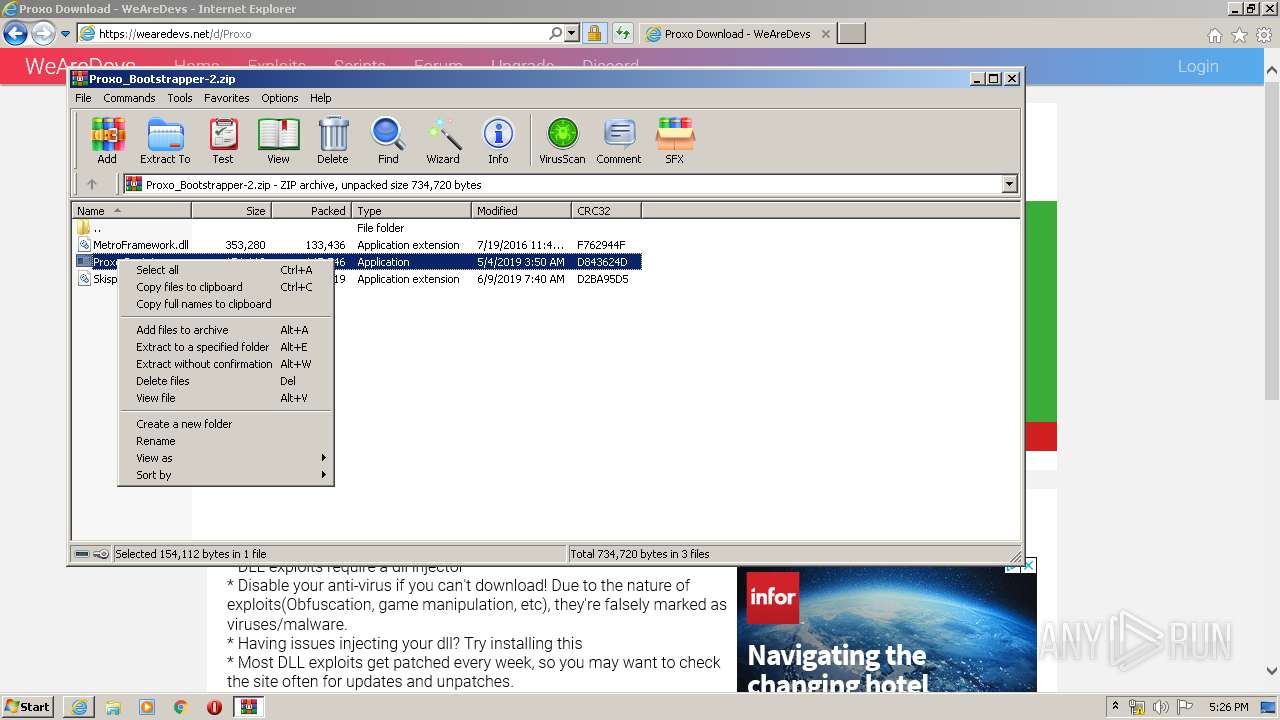Viewport: 1280px width, 720px height.
Task: Click the Delete trash can toolbar icon
Action: 333,140
